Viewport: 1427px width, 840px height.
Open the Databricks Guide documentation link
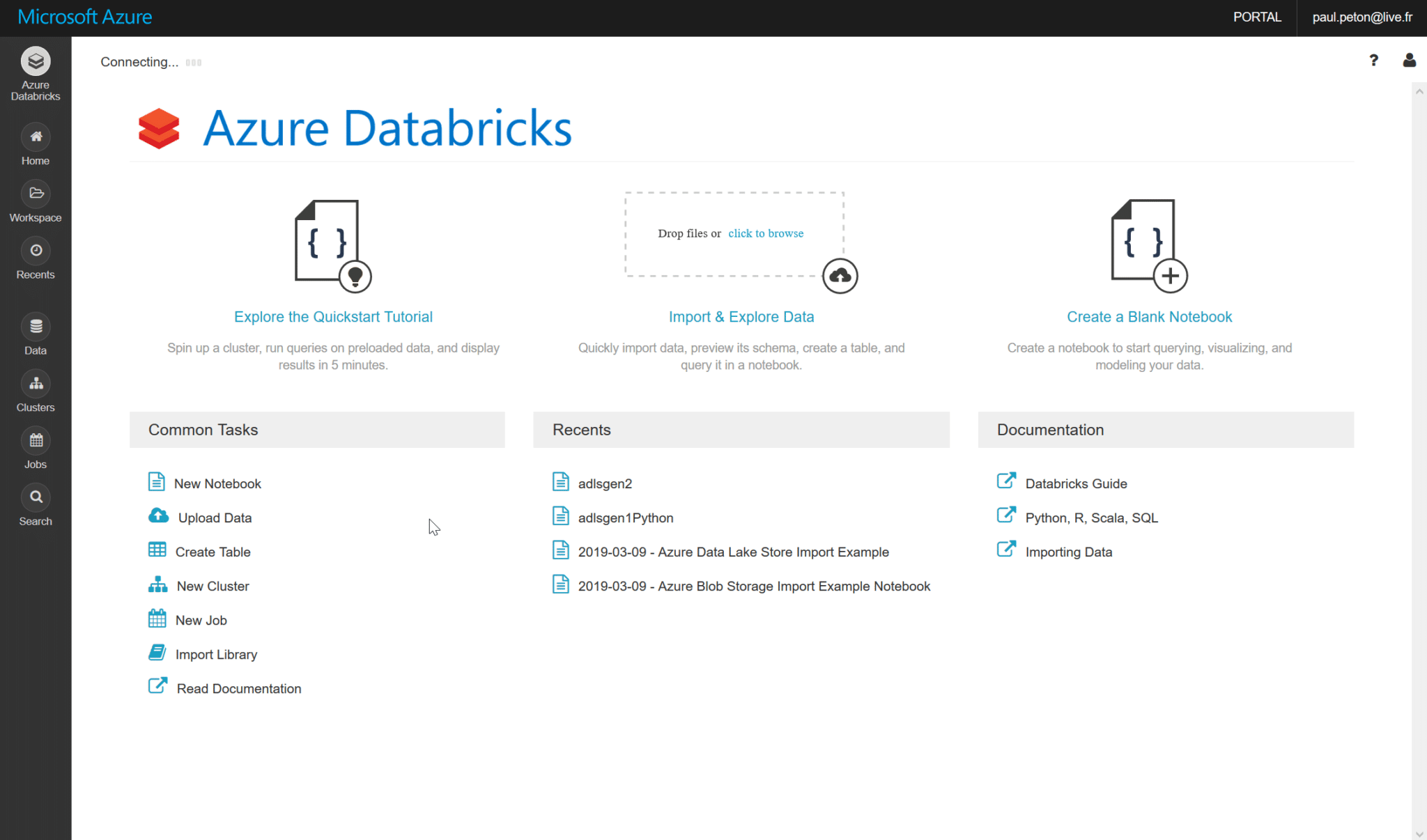coord(1076,483)
